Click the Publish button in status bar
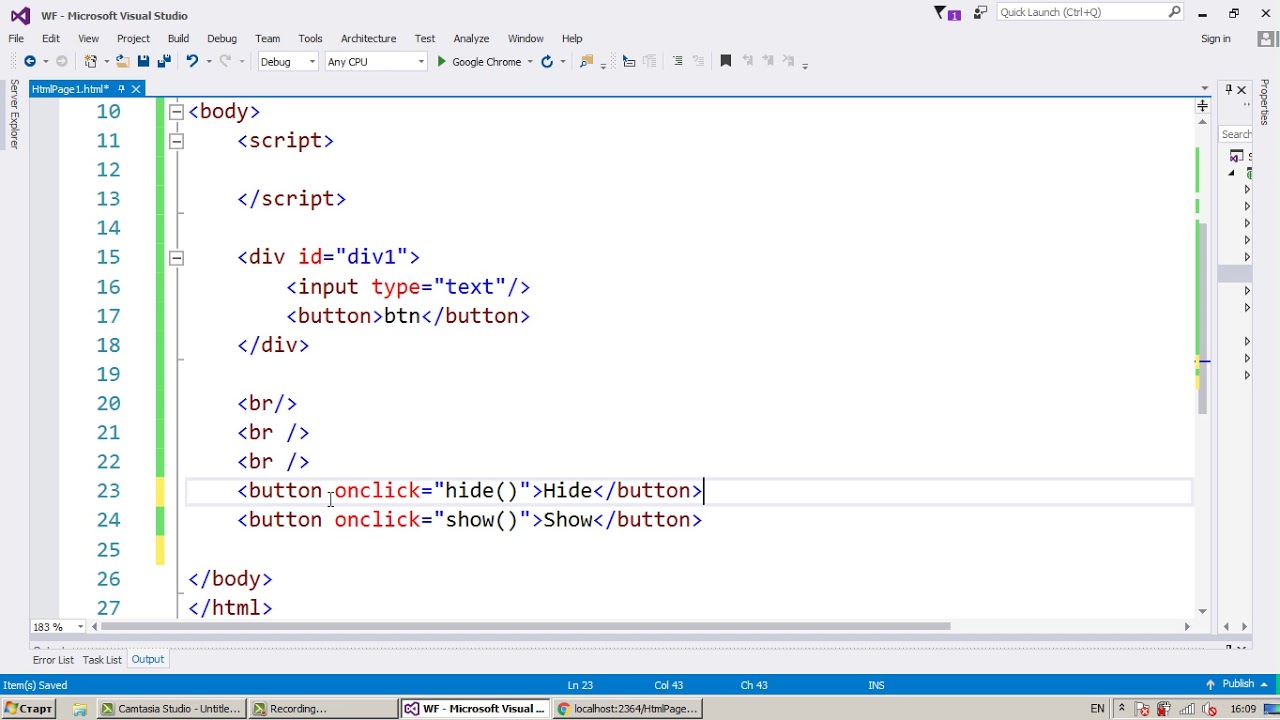Image resolution: width=1280 pixels, height=720 pixels. click(x=1238, y=684)
